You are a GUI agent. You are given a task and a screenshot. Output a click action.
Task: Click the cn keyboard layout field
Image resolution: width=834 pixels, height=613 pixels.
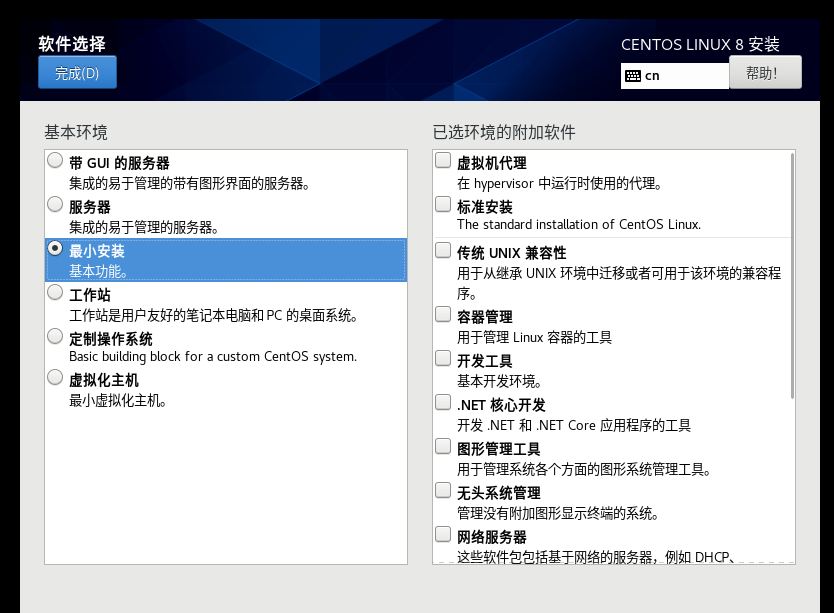click(x=685, y=76)
